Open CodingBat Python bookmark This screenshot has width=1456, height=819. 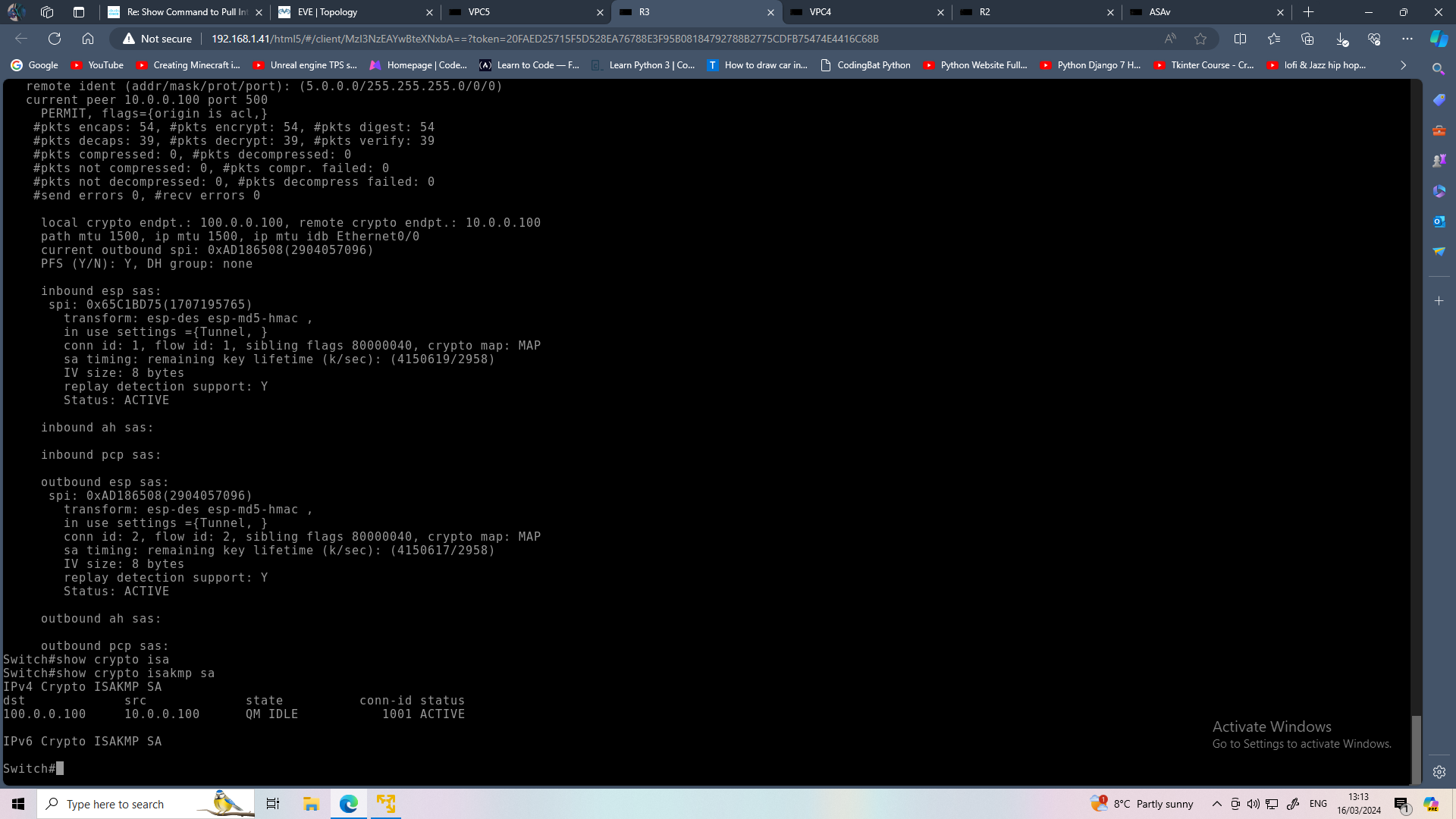pos(865,65)
